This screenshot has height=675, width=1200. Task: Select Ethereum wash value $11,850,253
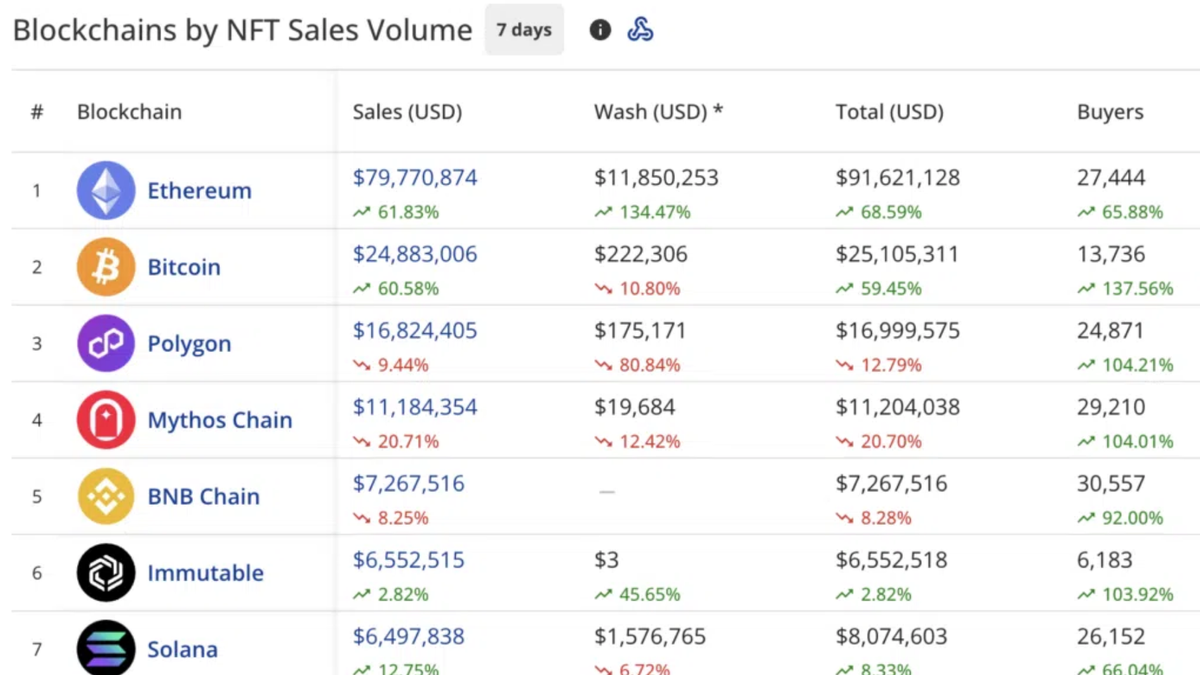pyautogui.click(x=656, y=178)
